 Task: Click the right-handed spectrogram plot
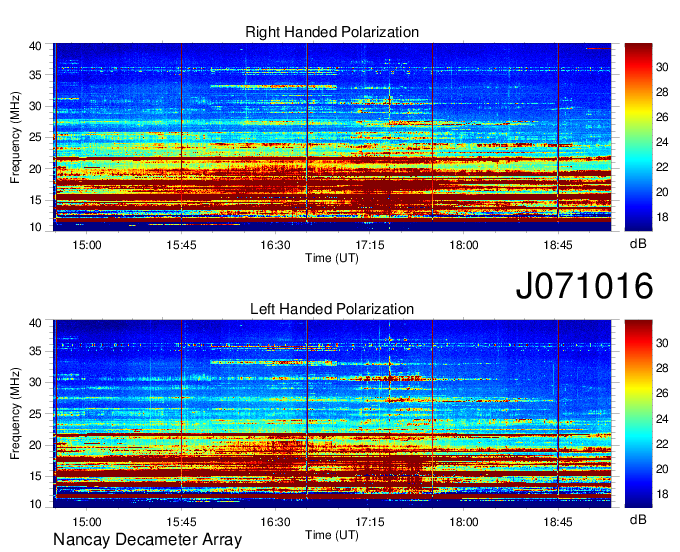332,137
